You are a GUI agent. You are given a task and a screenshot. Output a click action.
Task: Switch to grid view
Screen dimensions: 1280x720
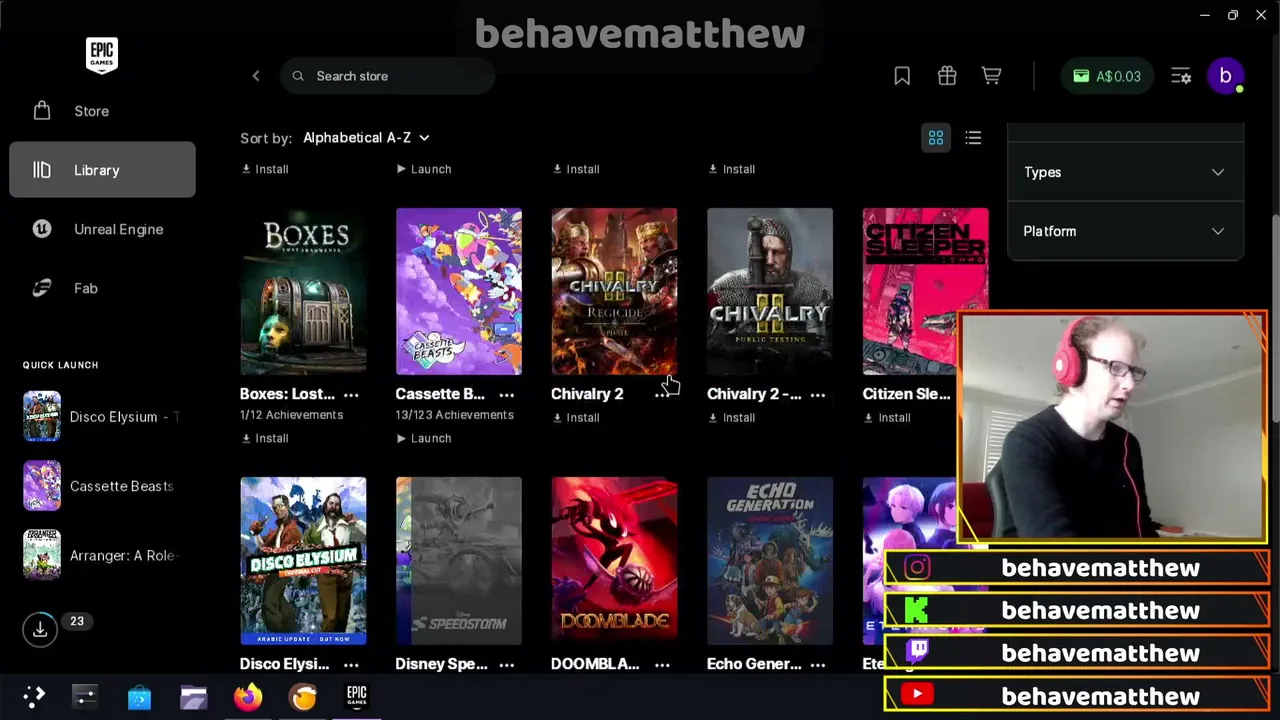pos(936,138)
